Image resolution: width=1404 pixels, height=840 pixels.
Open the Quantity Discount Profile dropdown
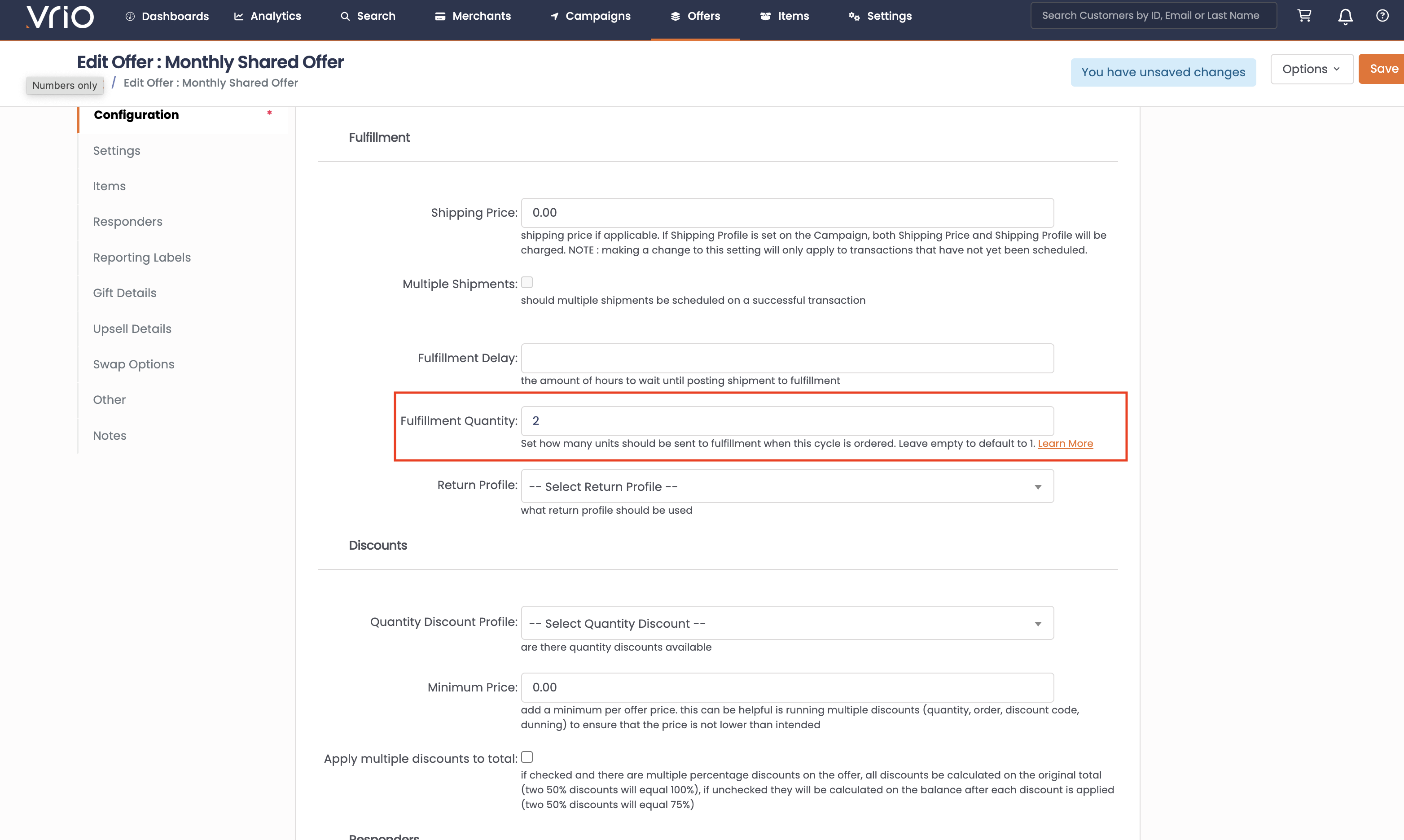tap(787, 623)
